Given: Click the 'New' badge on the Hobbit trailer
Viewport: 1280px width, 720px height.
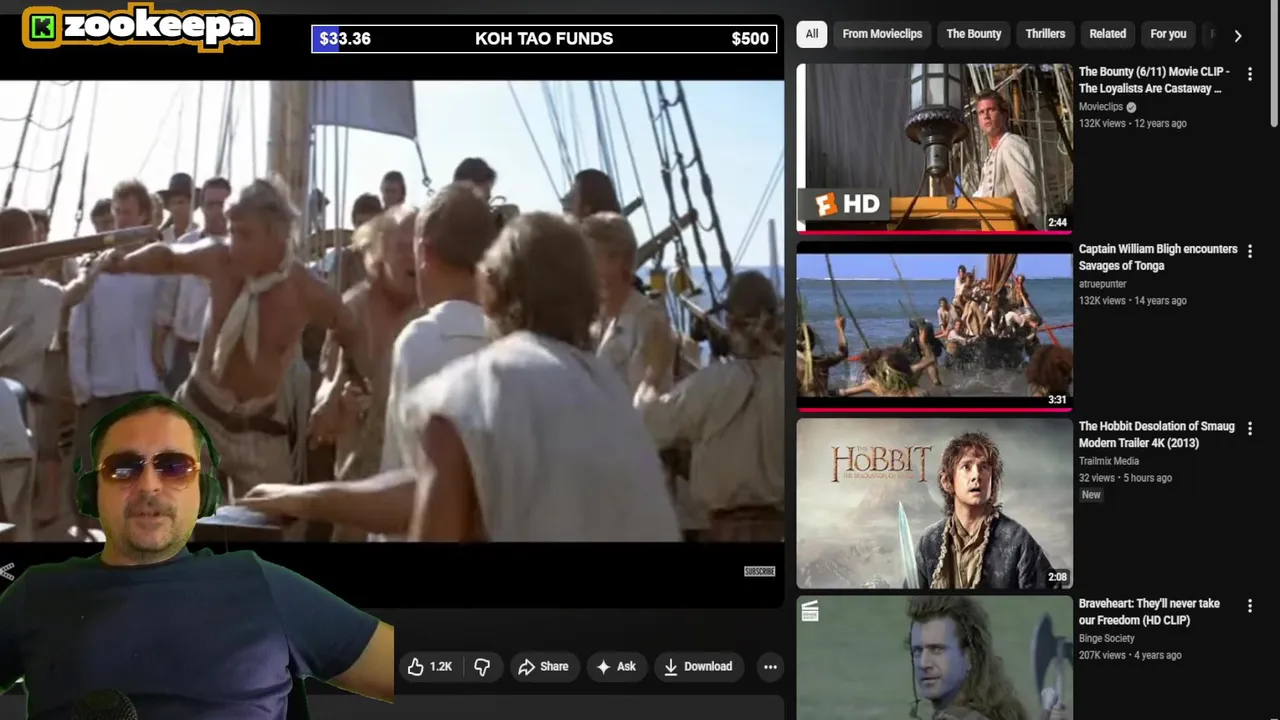Looking at the screenshot, I should pyautogui.click(x=1091, y=494).
